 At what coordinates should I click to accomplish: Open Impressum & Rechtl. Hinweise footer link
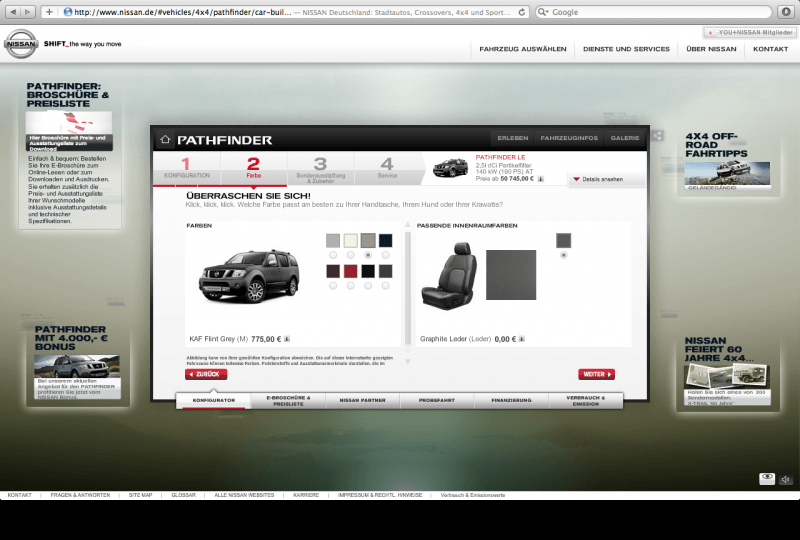point(380,495)
